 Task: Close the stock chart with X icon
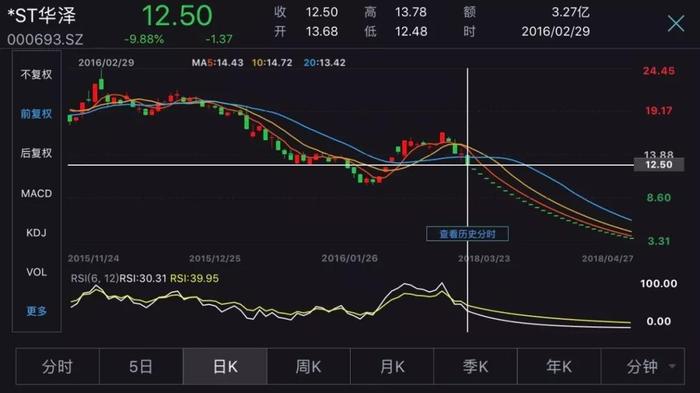click(x=675, y=23)
